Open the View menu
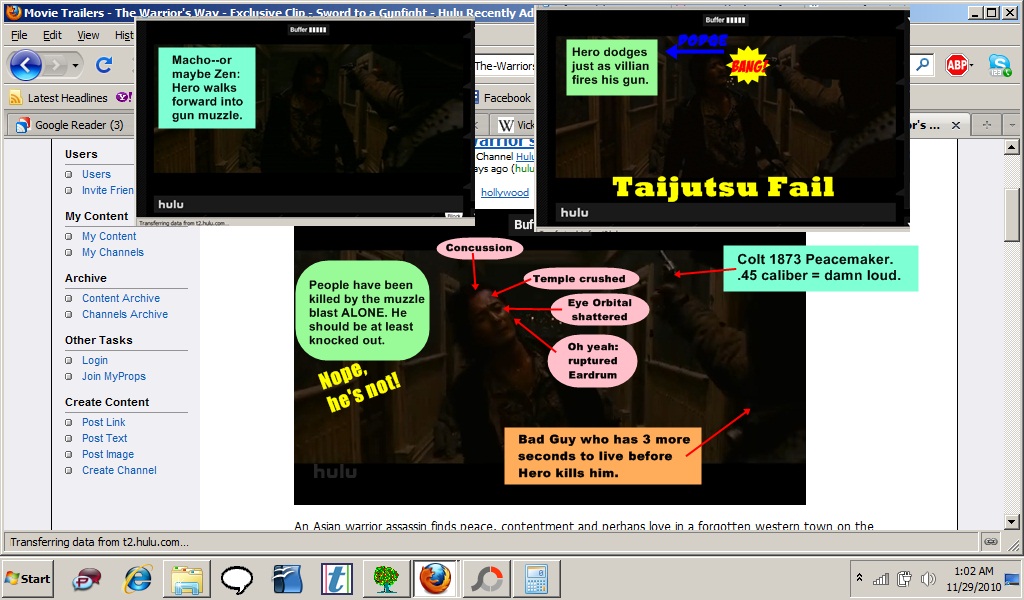The image size is (1024, 600). [88, 35]
